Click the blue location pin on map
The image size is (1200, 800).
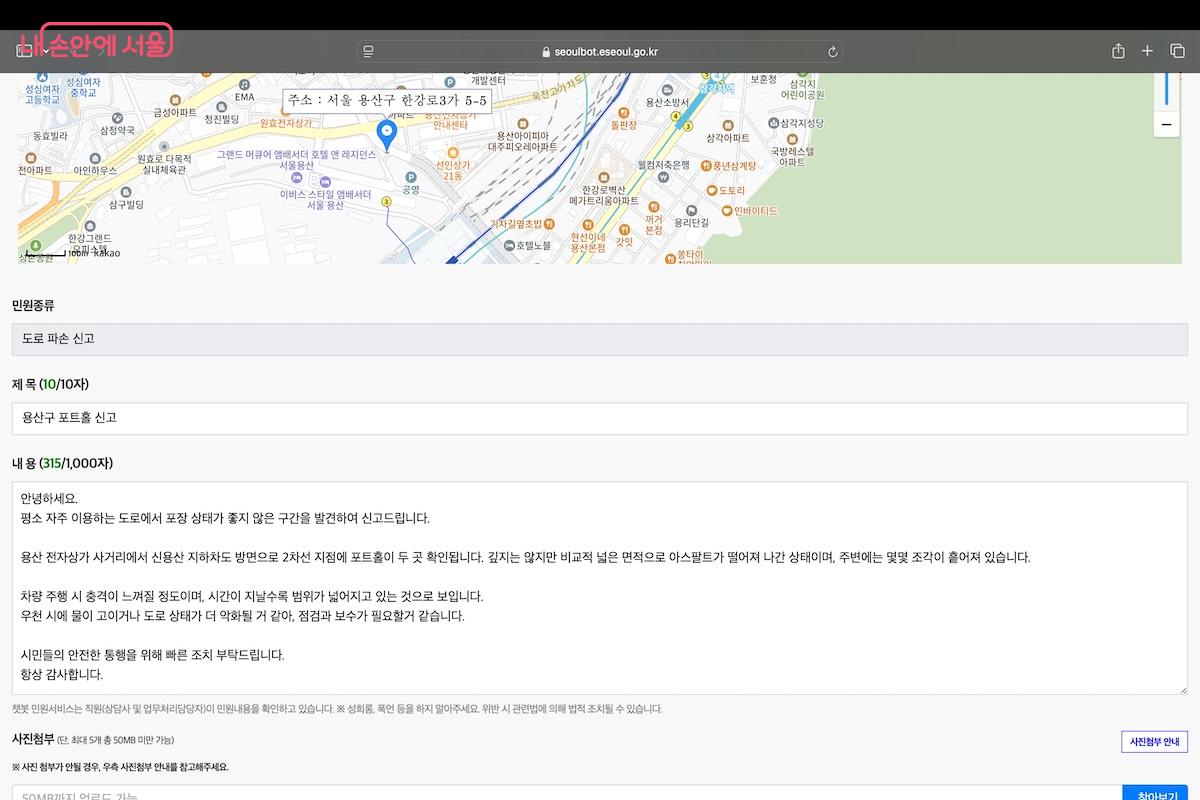385,134
